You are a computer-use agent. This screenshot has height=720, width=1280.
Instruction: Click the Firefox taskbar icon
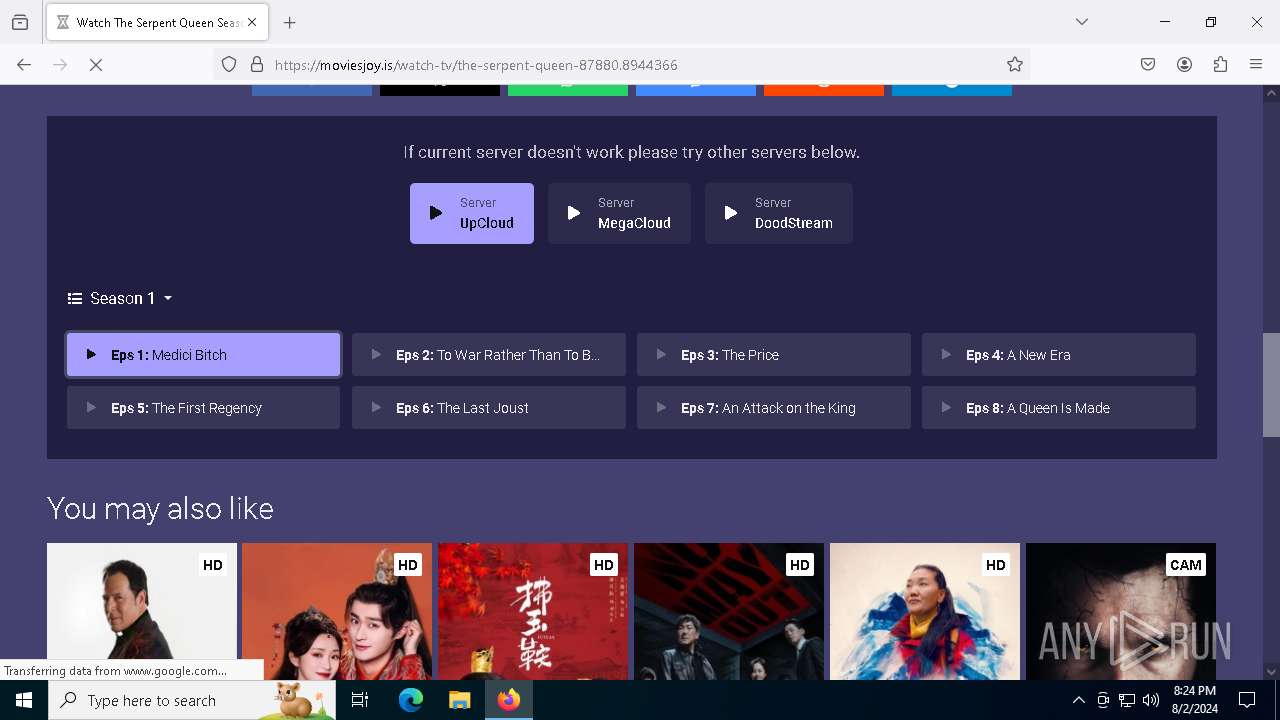[x=509, y=700]
